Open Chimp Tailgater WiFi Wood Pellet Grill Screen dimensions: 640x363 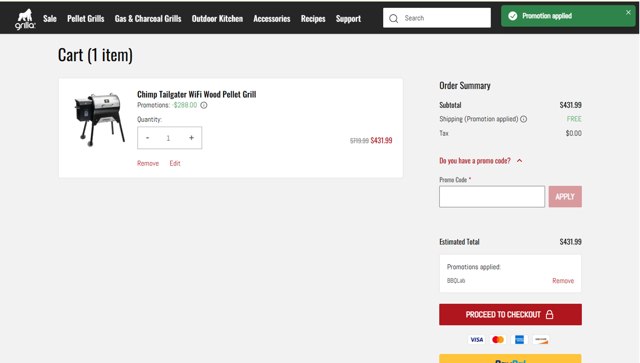[x=197, y=94]
